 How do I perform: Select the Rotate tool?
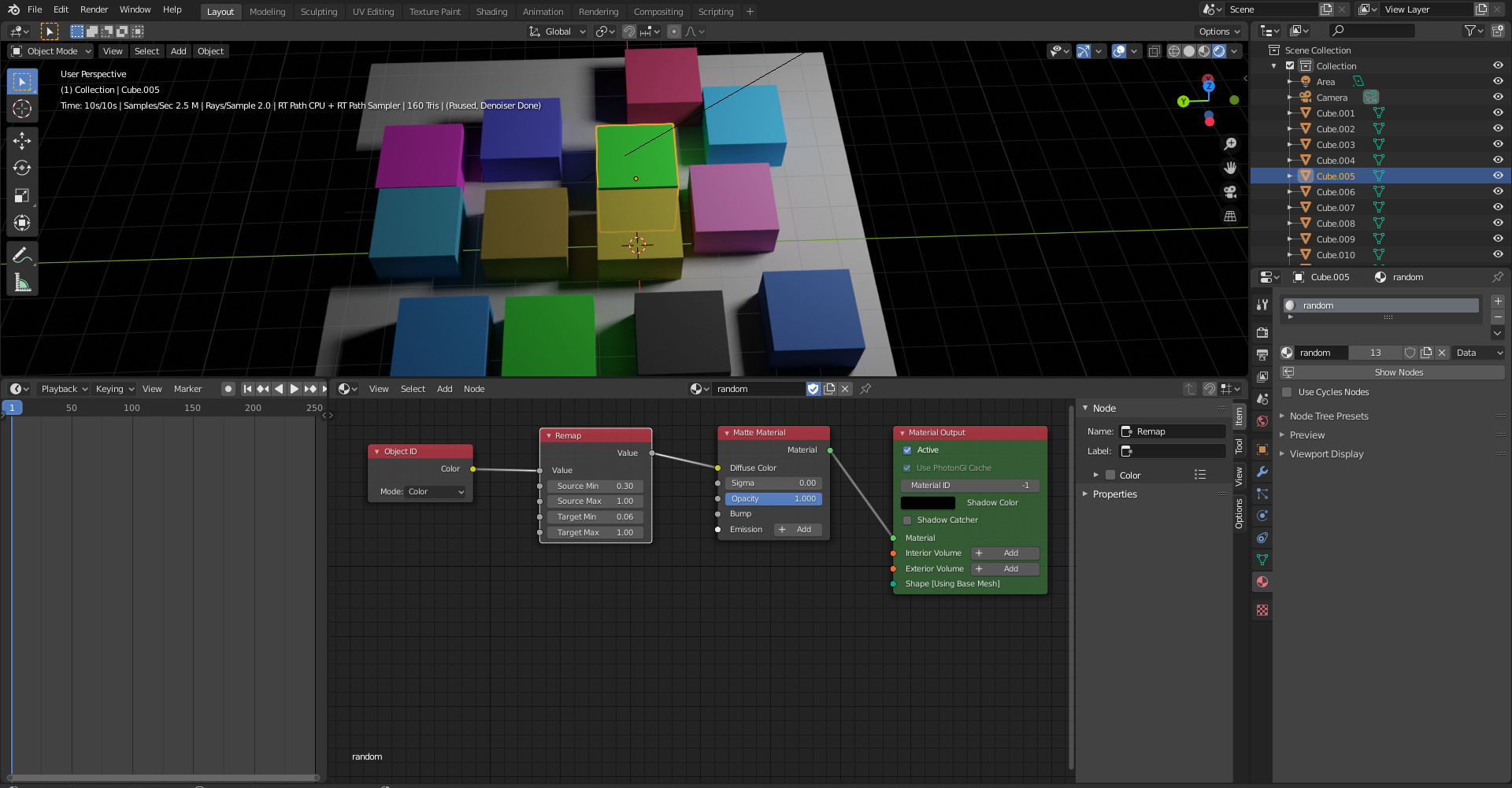pyautogui.click(x=22, y=168)
